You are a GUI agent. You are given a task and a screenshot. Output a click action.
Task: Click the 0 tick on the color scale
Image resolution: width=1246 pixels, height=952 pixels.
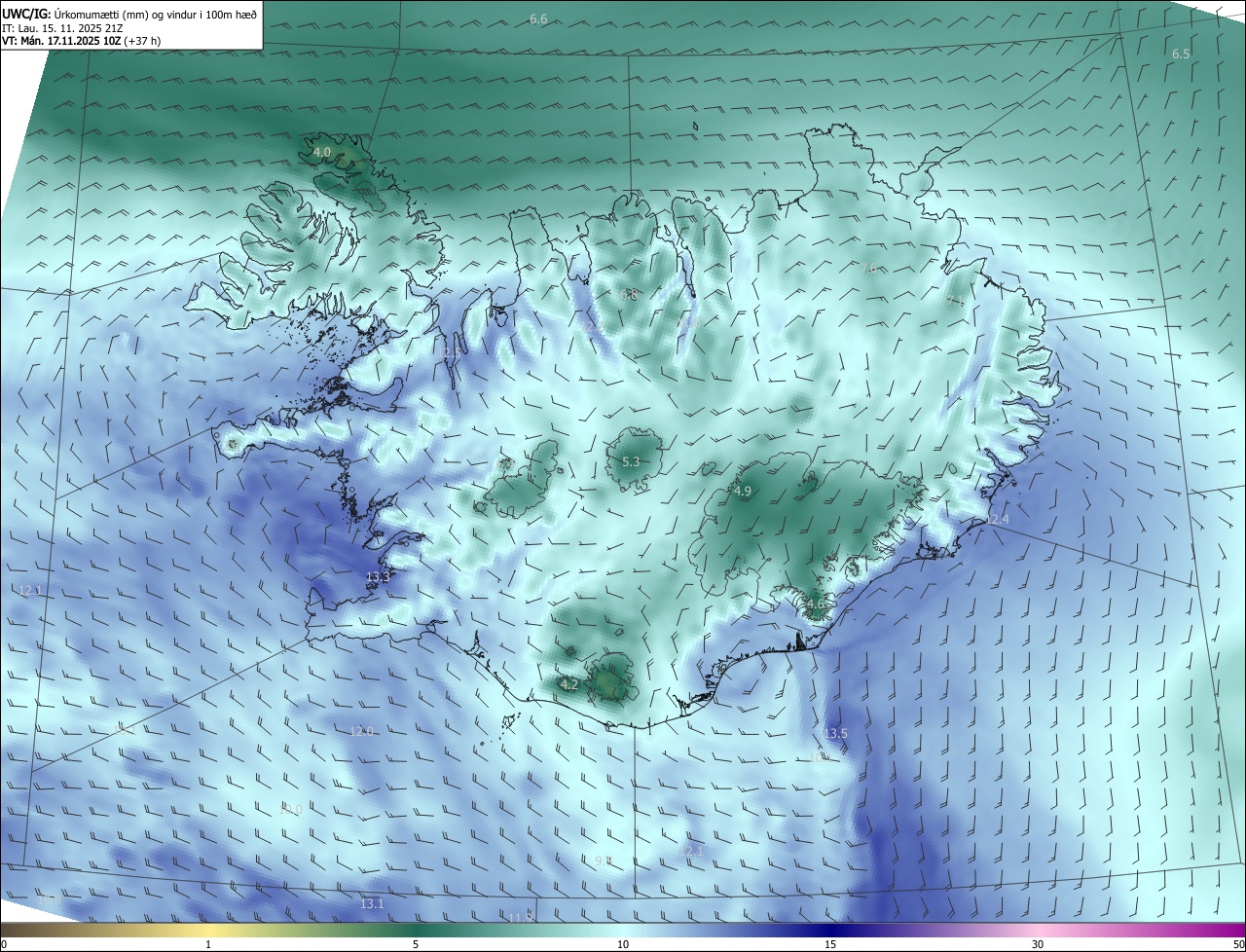click(4, 944)
